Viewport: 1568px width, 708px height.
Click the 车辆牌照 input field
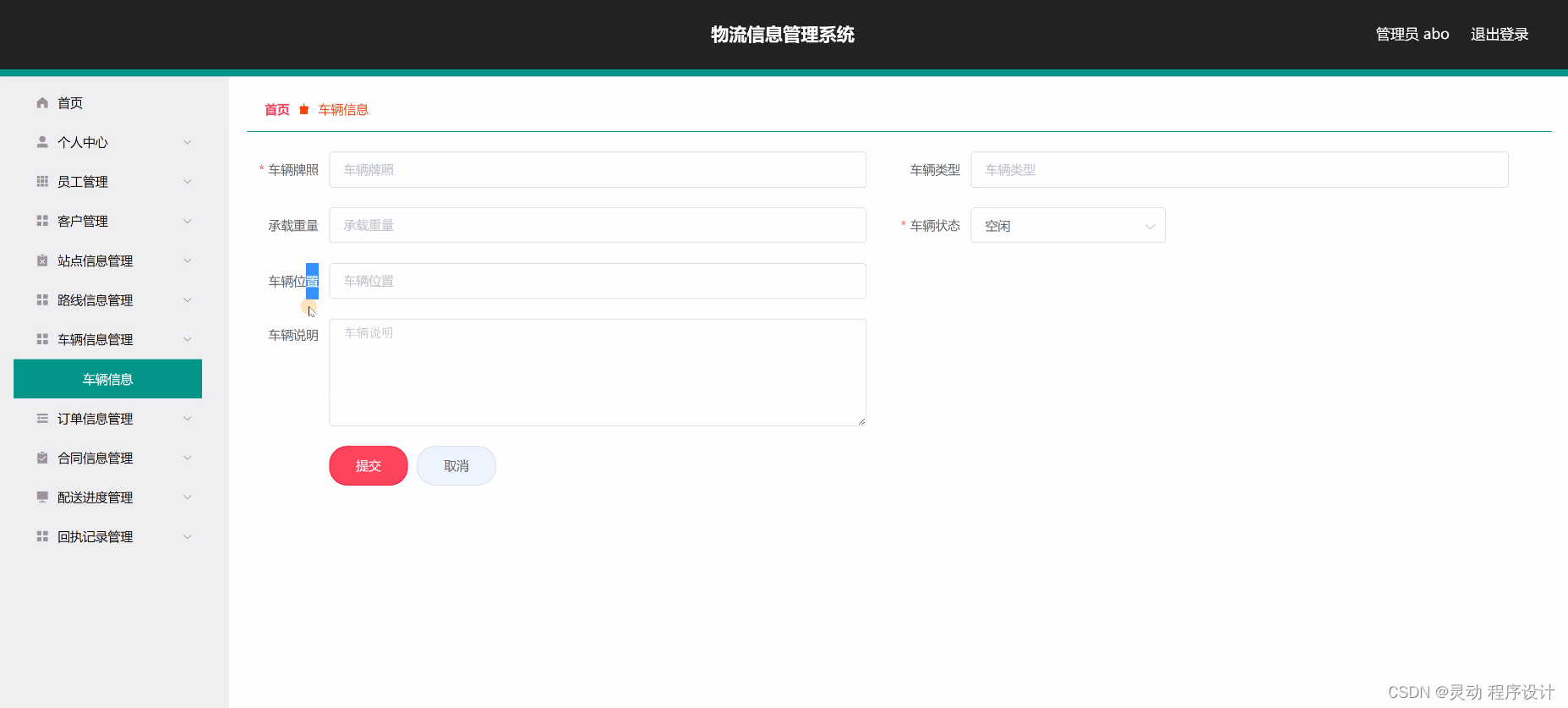tap(598, 169)
